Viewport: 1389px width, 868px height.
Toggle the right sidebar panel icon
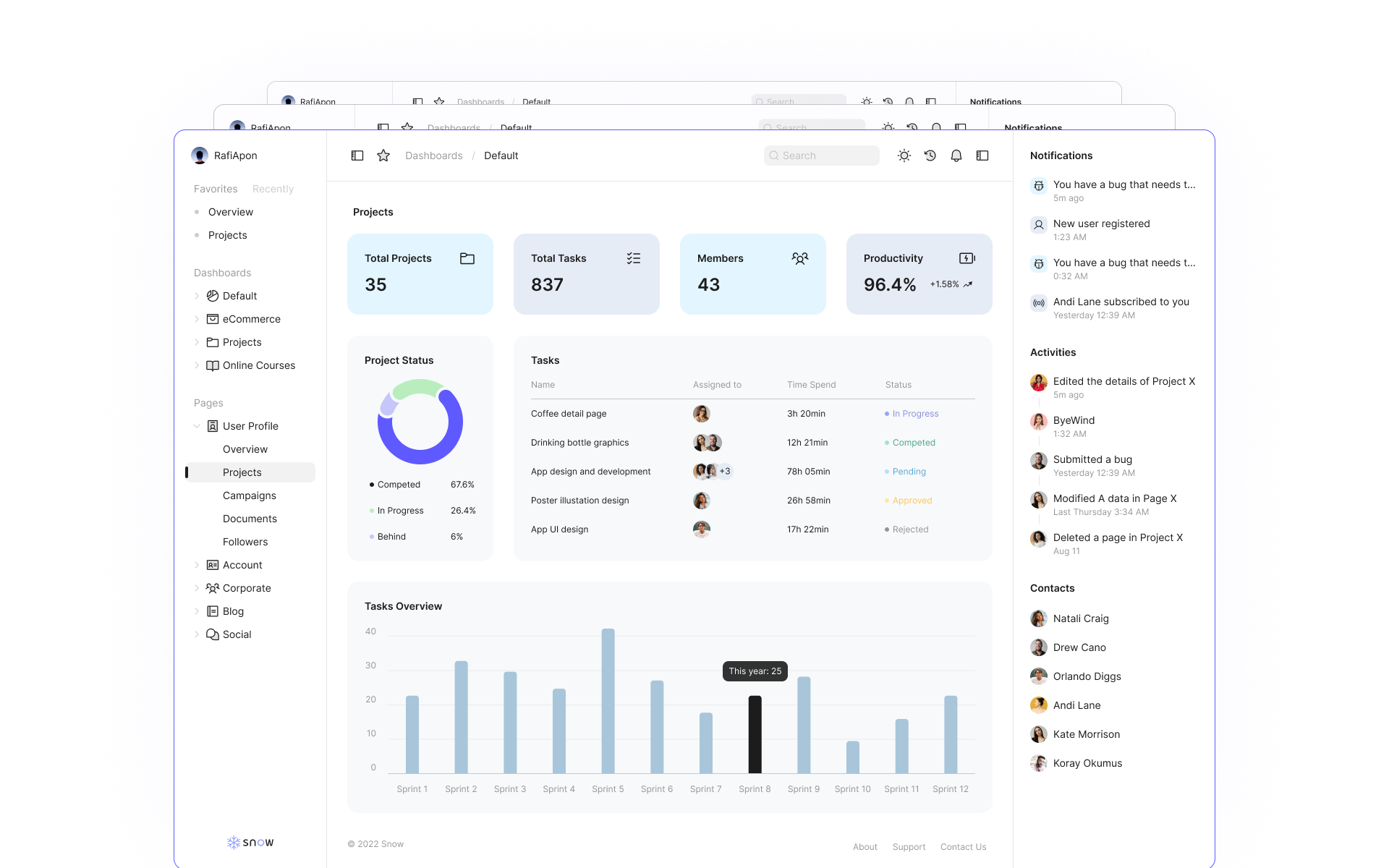(x=982, y=156)
